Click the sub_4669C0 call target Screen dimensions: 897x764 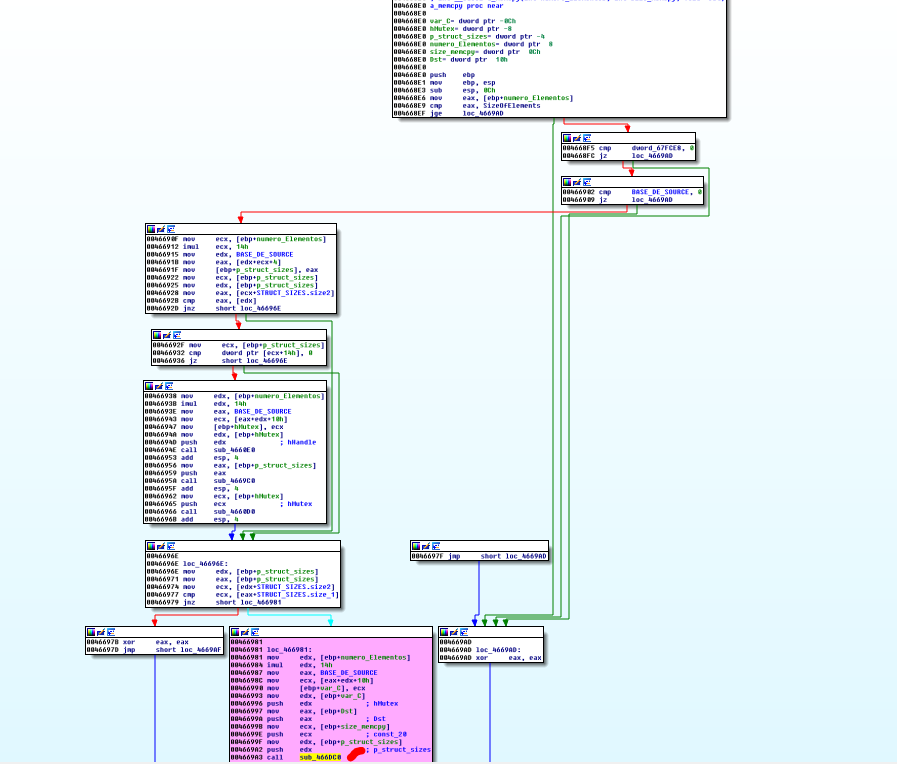(x=234, y=481)
